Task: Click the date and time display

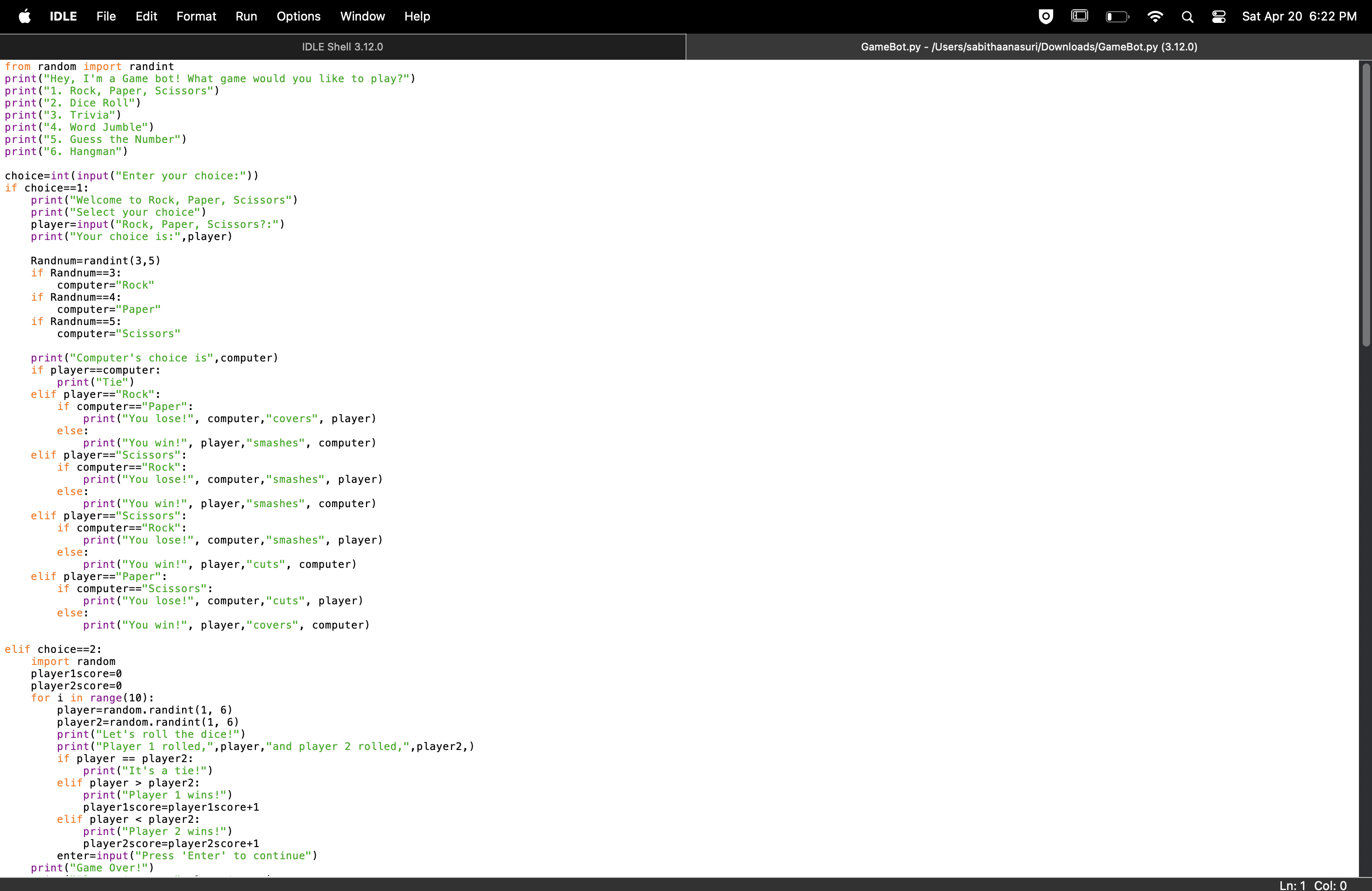Action: (x=1299, y=16)
